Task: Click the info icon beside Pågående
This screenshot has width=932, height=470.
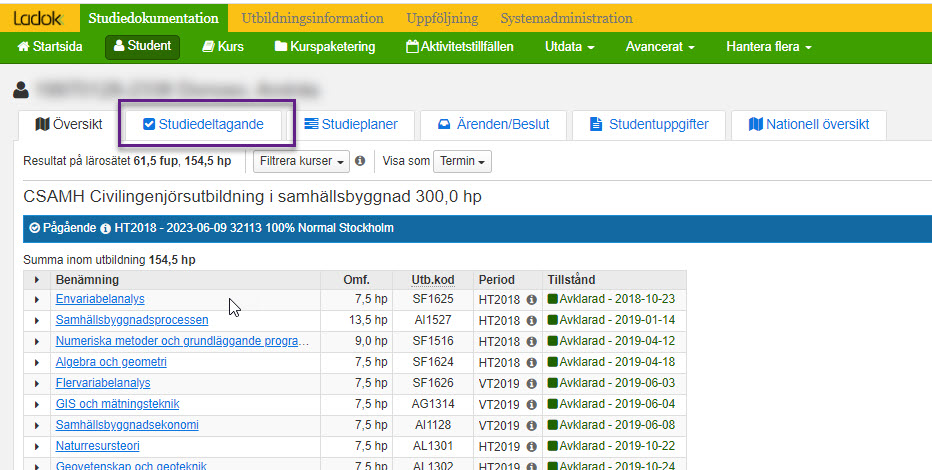Action: pos(105,229)
